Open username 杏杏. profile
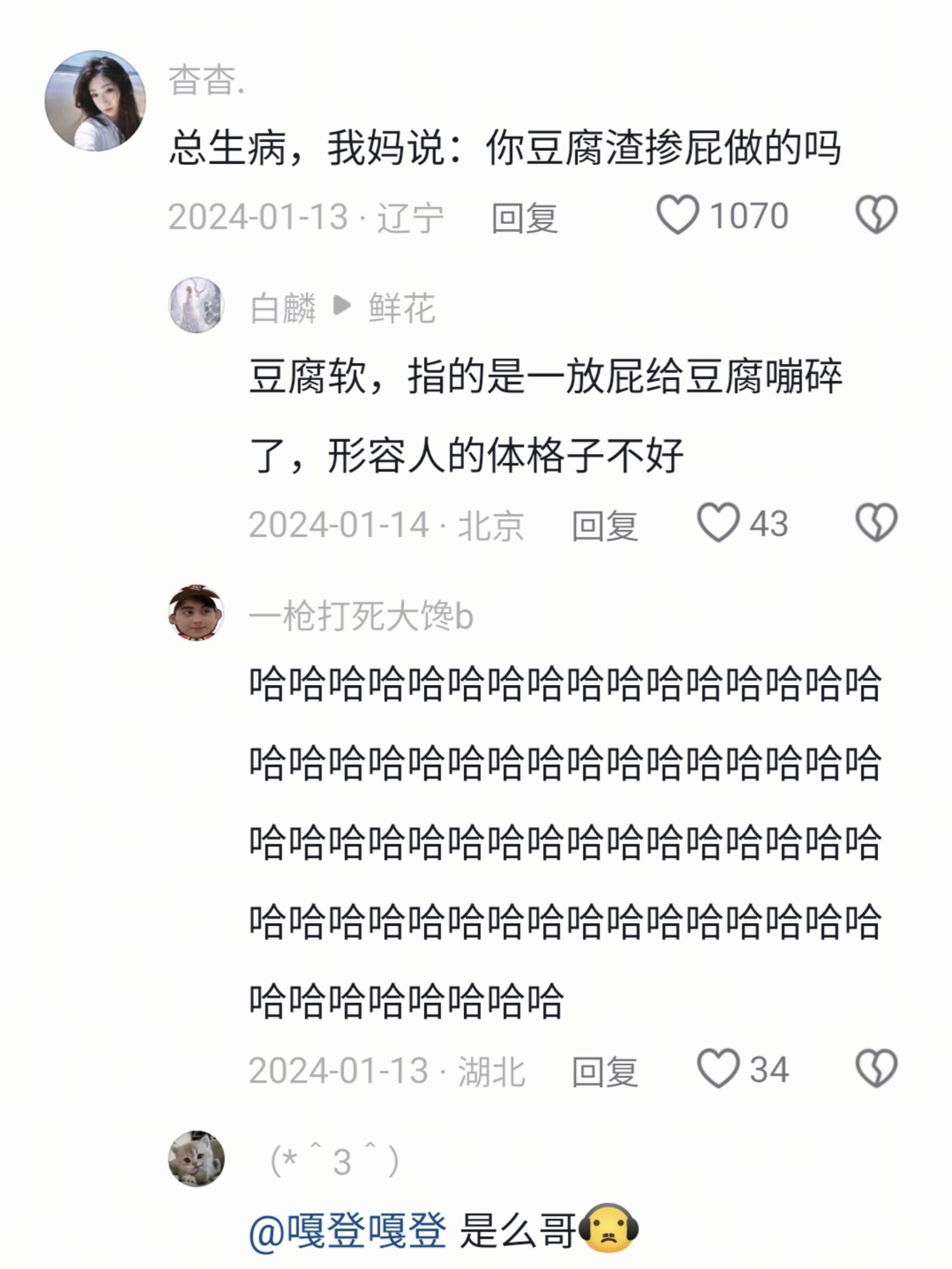 (207, 80)
